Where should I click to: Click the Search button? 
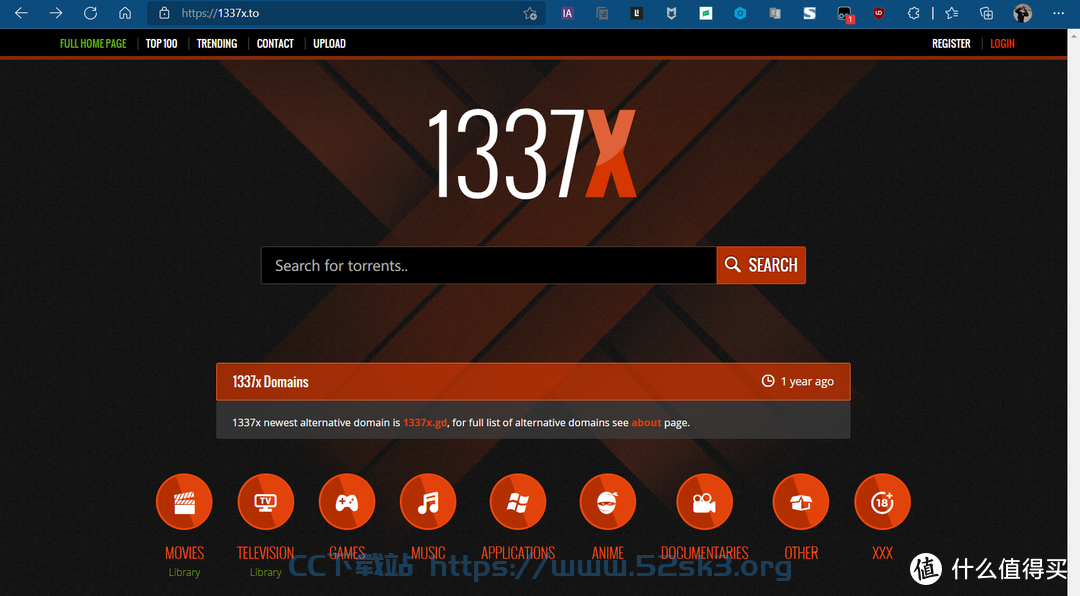[x=761, y=265]
